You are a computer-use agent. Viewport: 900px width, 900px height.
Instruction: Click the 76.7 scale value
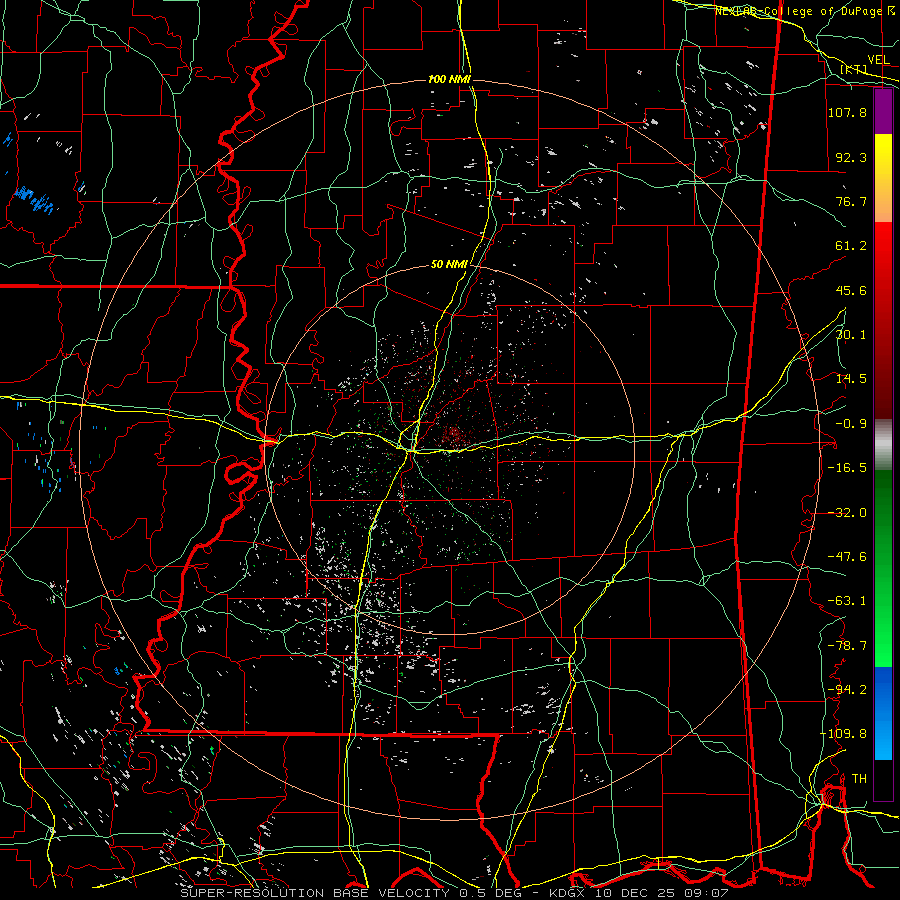coord(851,201)
